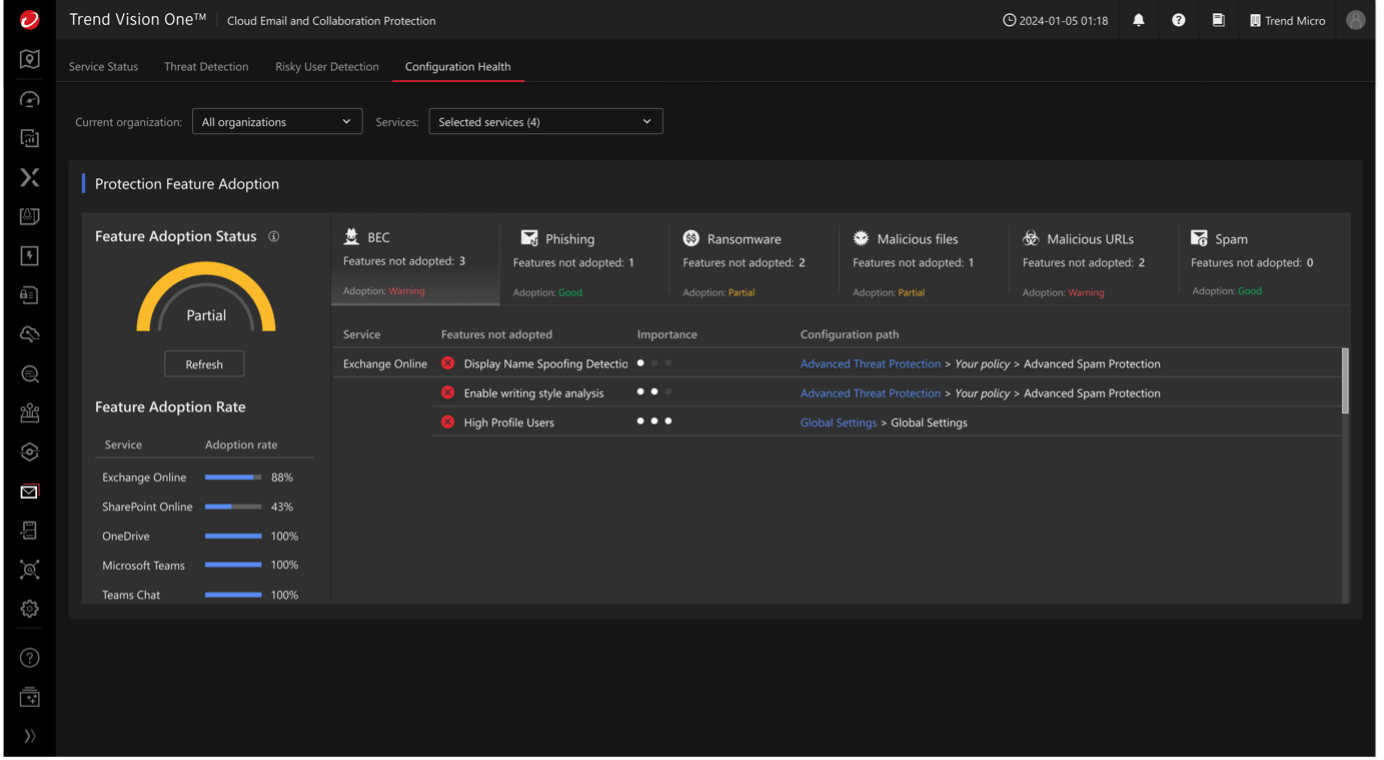Open the people group sidebar icon

click(30, 413)
